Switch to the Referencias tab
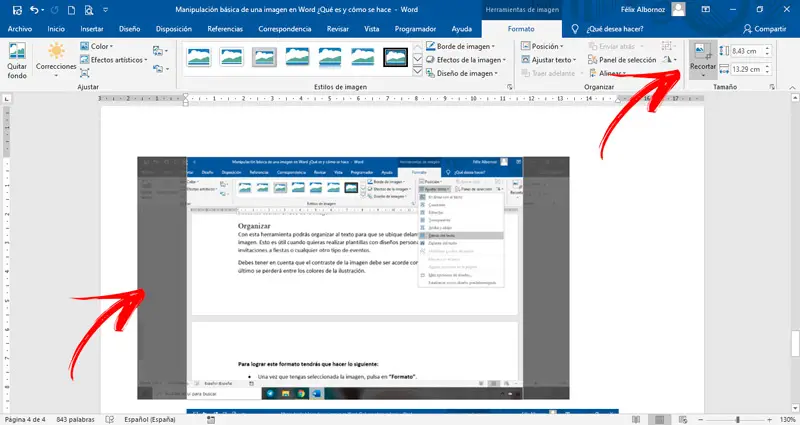The height and width of the screenshot is (425, 800). point(225,29)
